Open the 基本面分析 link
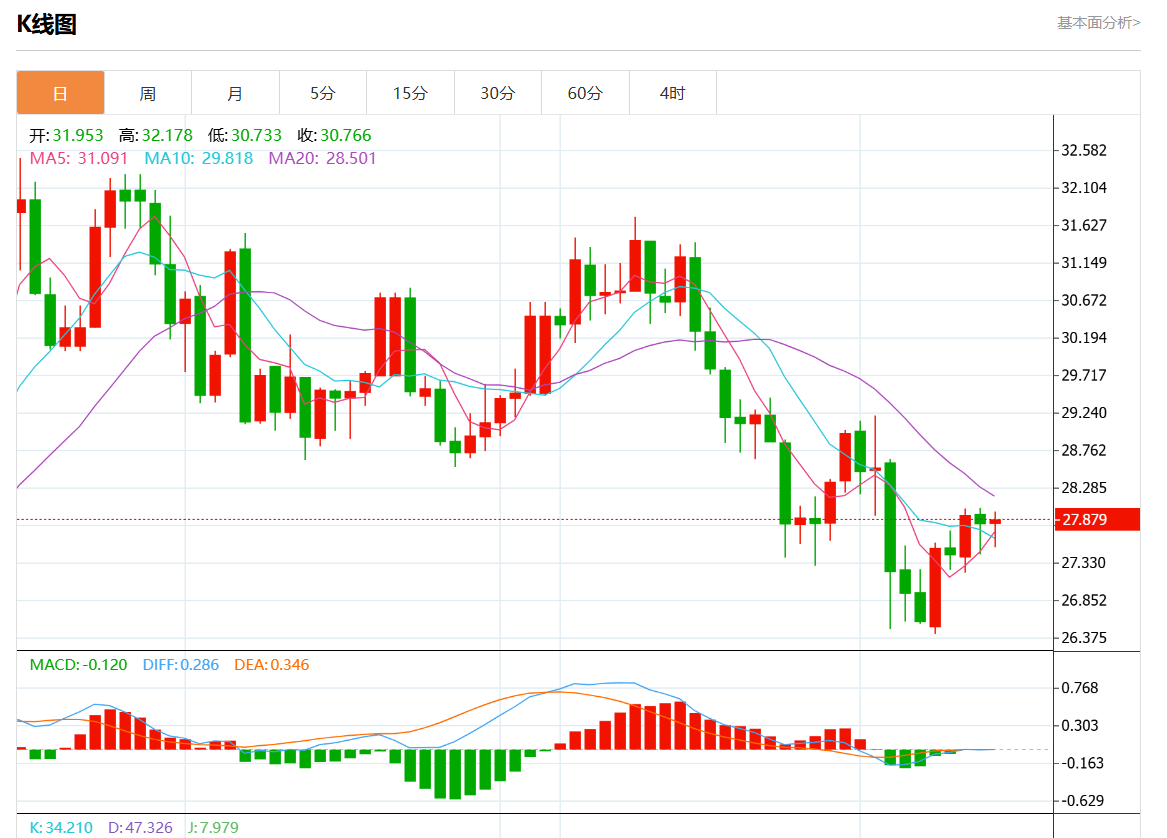Viewport: 1167px width, 838px height. [x=1098, y=22]
